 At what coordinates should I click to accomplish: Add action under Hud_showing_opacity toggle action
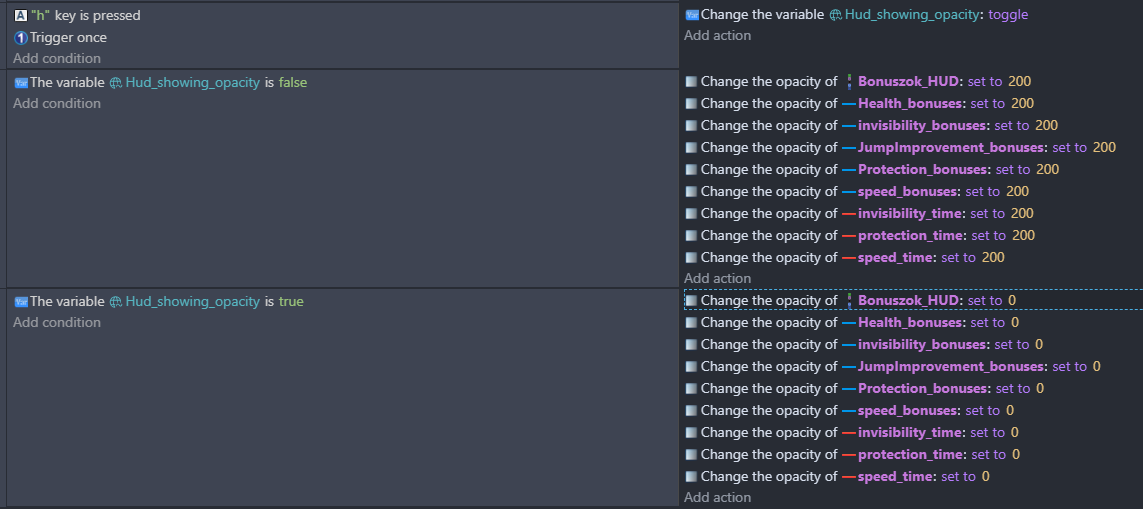coord(717,35)
